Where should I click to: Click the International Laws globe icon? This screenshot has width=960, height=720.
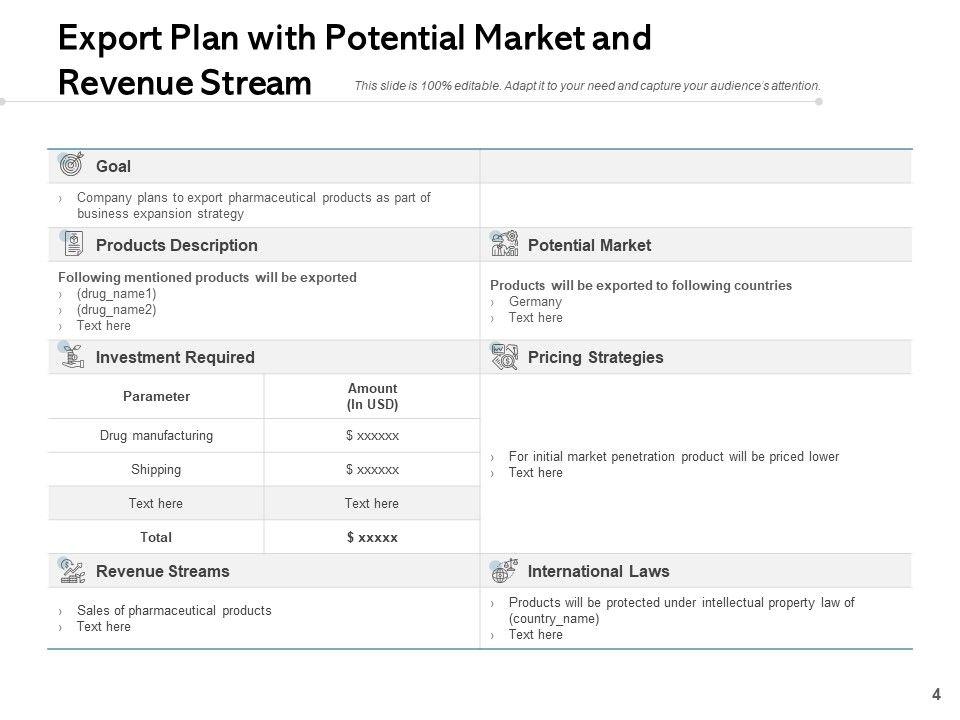pos(504,571)
